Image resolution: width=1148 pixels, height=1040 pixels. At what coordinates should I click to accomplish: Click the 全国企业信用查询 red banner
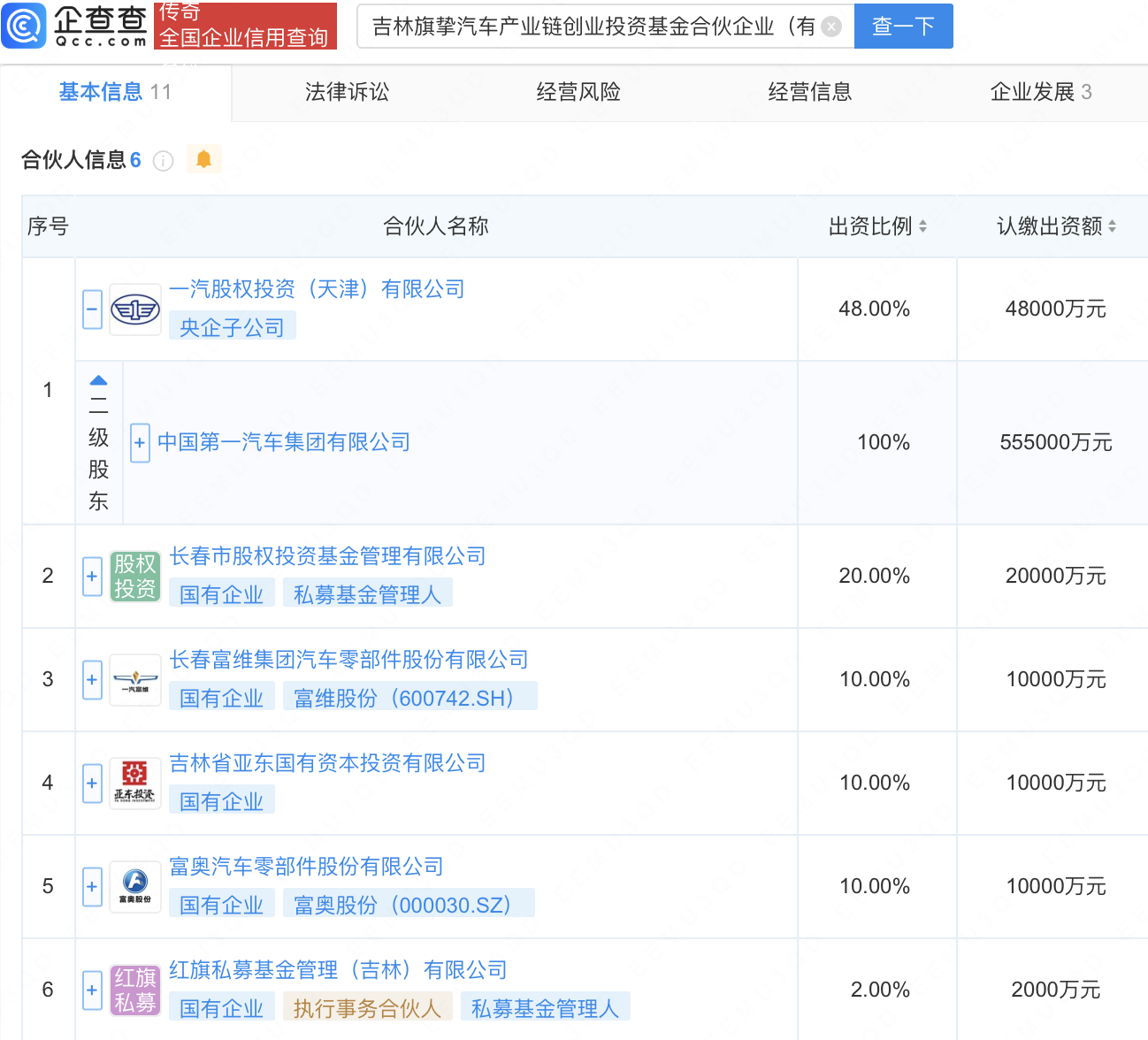245,26
